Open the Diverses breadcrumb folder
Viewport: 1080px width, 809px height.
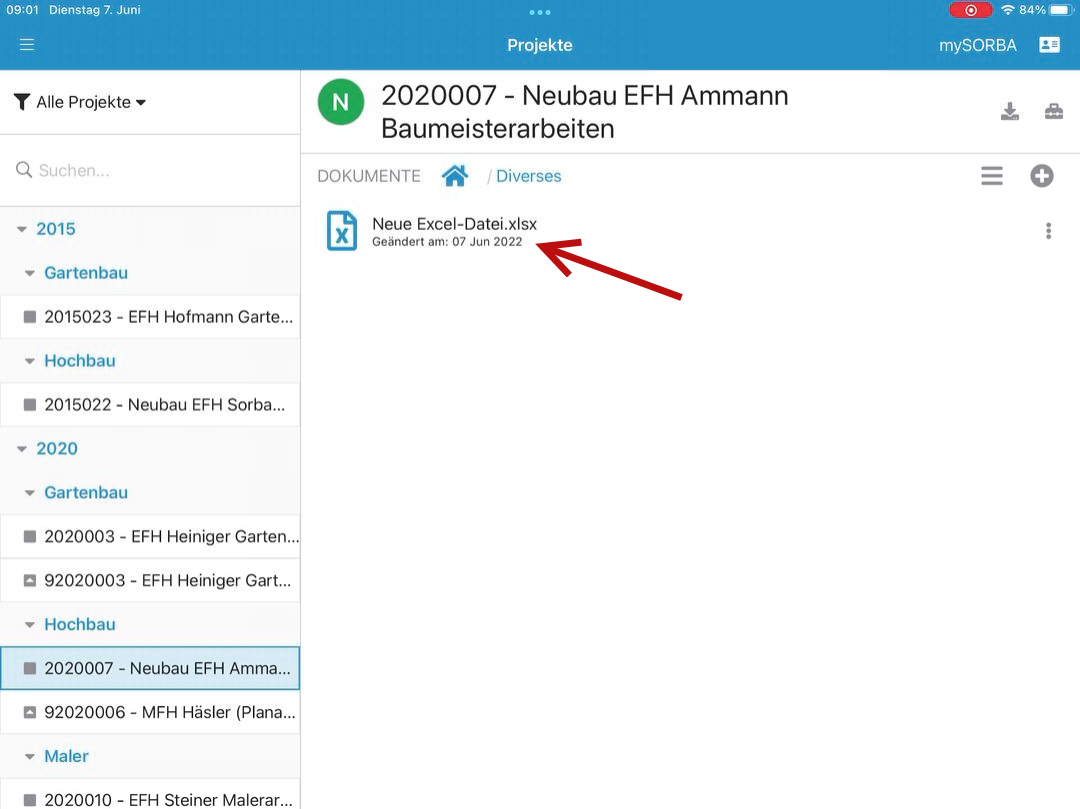click(x=528, y=176)
